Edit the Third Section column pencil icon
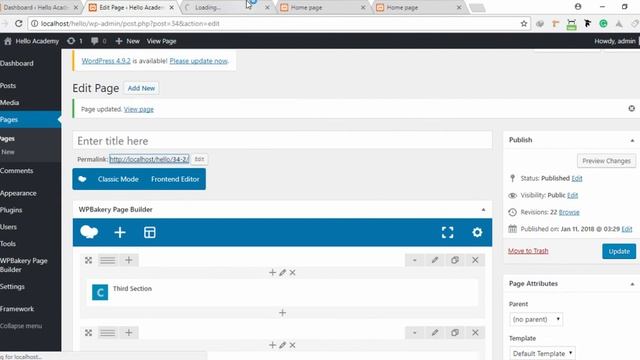Screen dimensions: 640x360 coord(282,272)
